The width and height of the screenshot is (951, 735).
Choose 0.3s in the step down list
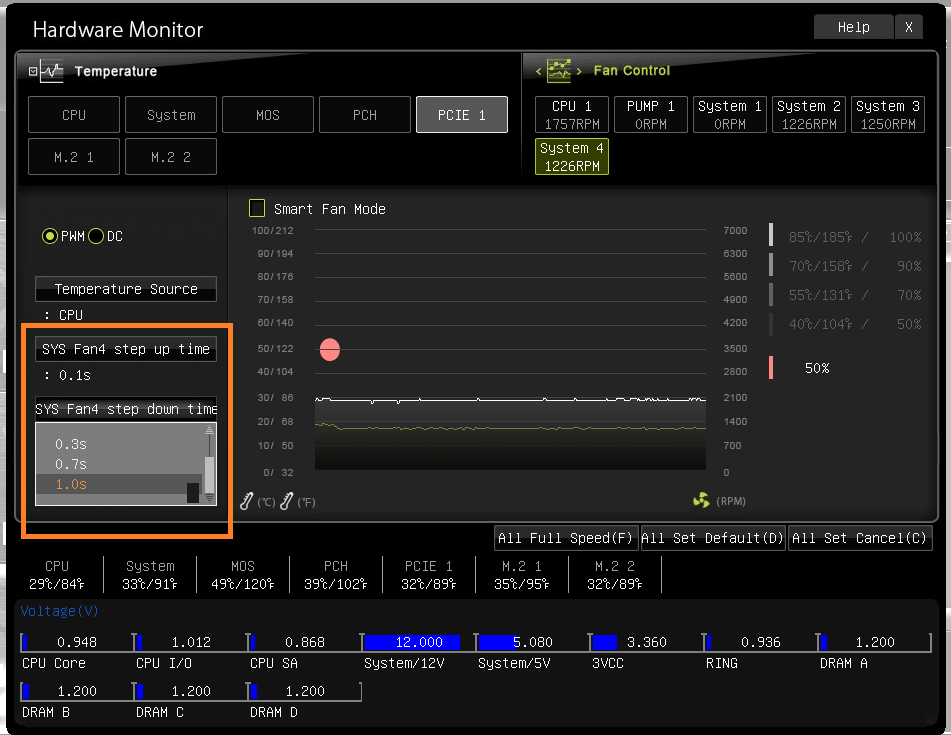[x=71, y=444]
